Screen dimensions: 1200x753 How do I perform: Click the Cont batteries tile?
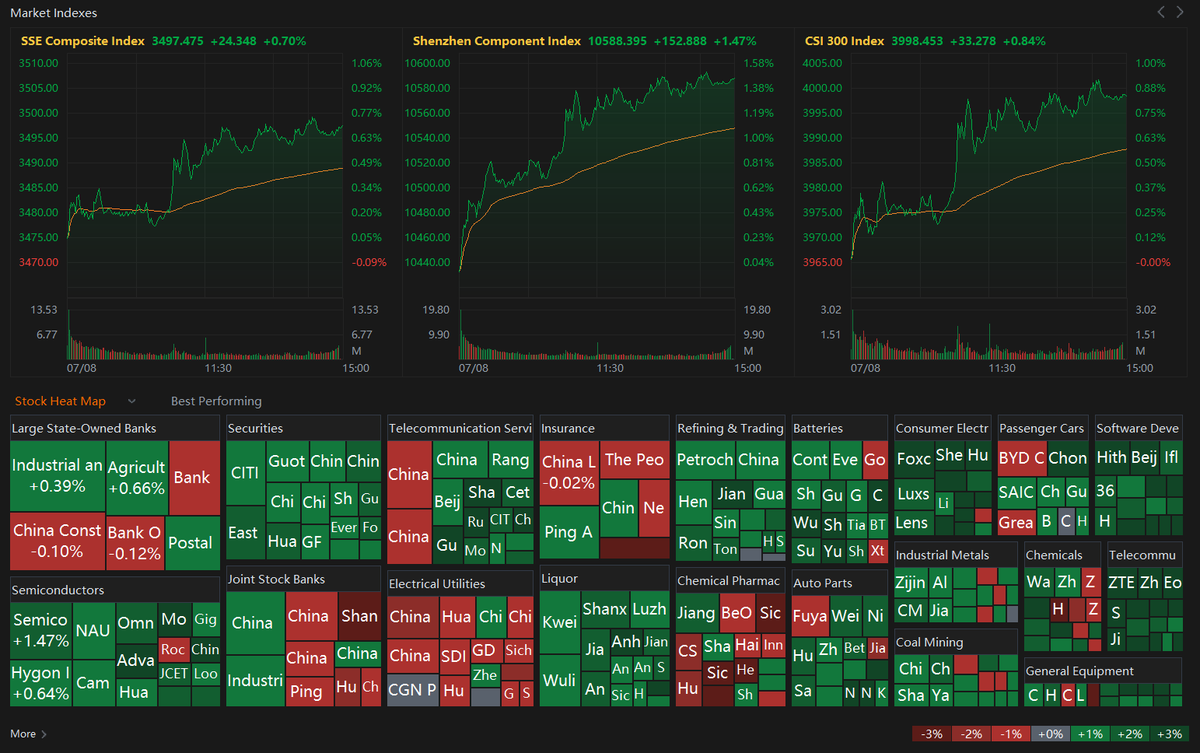pyautogui.click(x=810, y=459)
